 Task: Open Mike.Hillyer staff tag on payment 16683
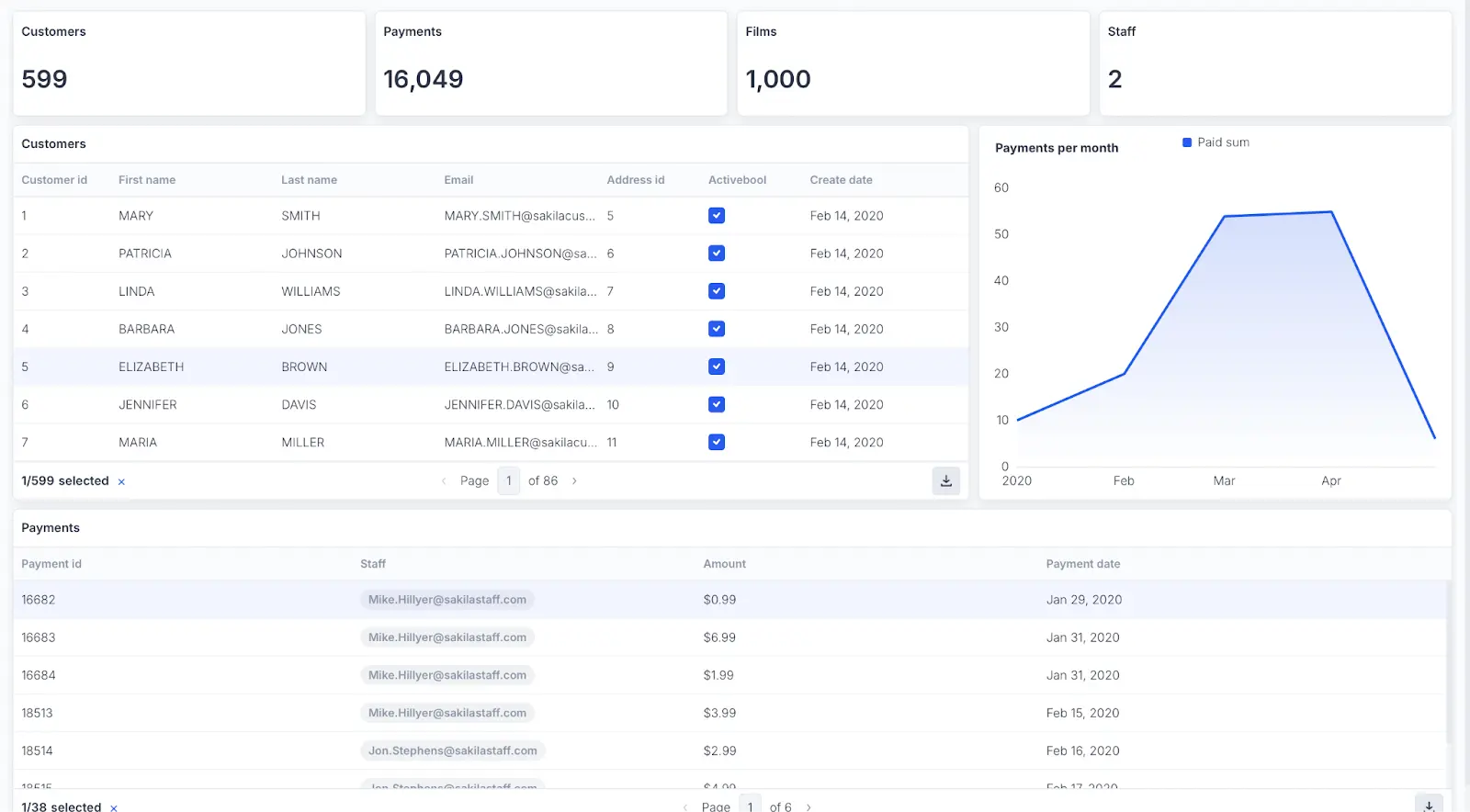tap(447, 637)
